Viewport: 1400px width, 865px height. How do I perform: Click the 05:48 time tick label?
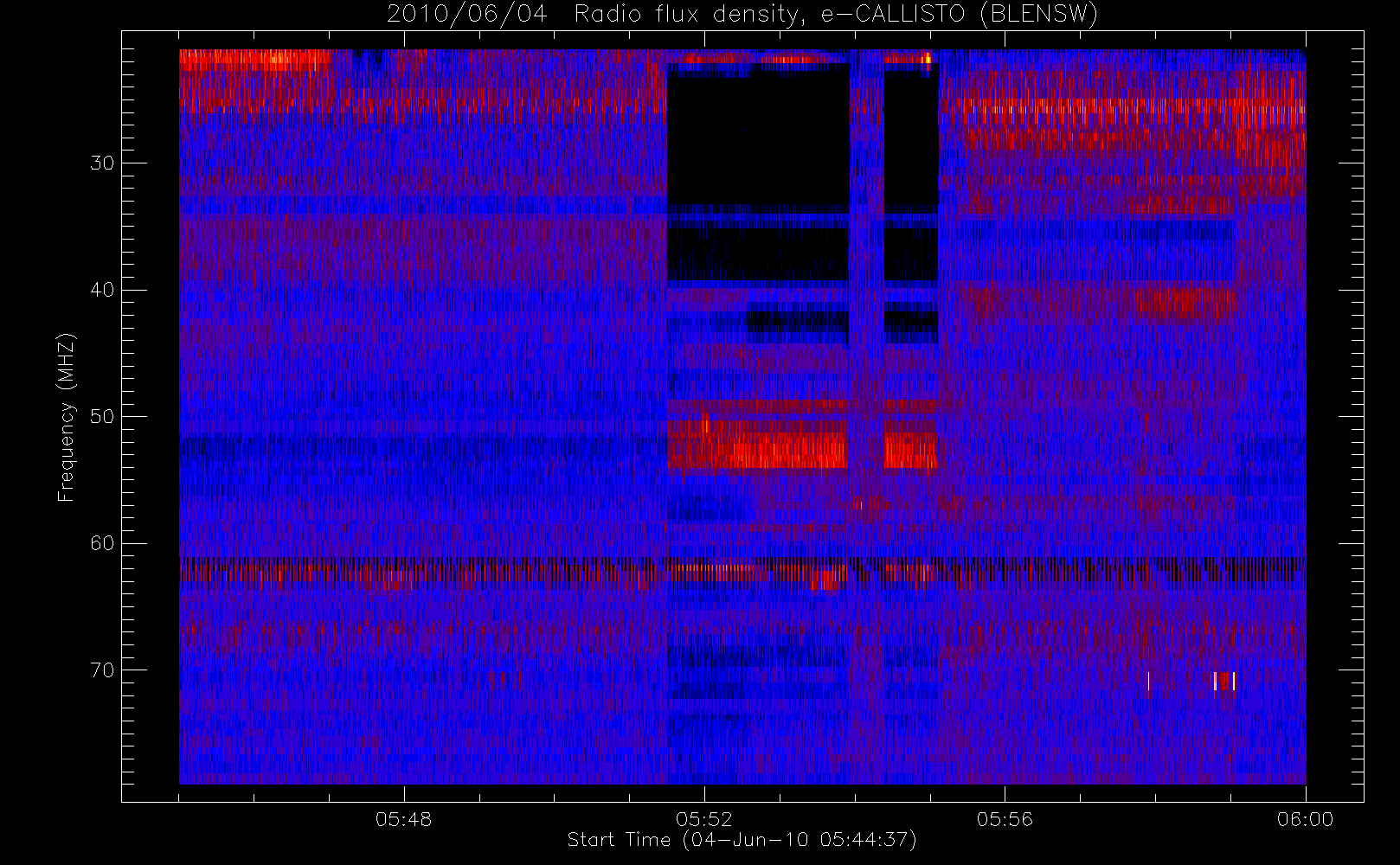pos(404,819)
